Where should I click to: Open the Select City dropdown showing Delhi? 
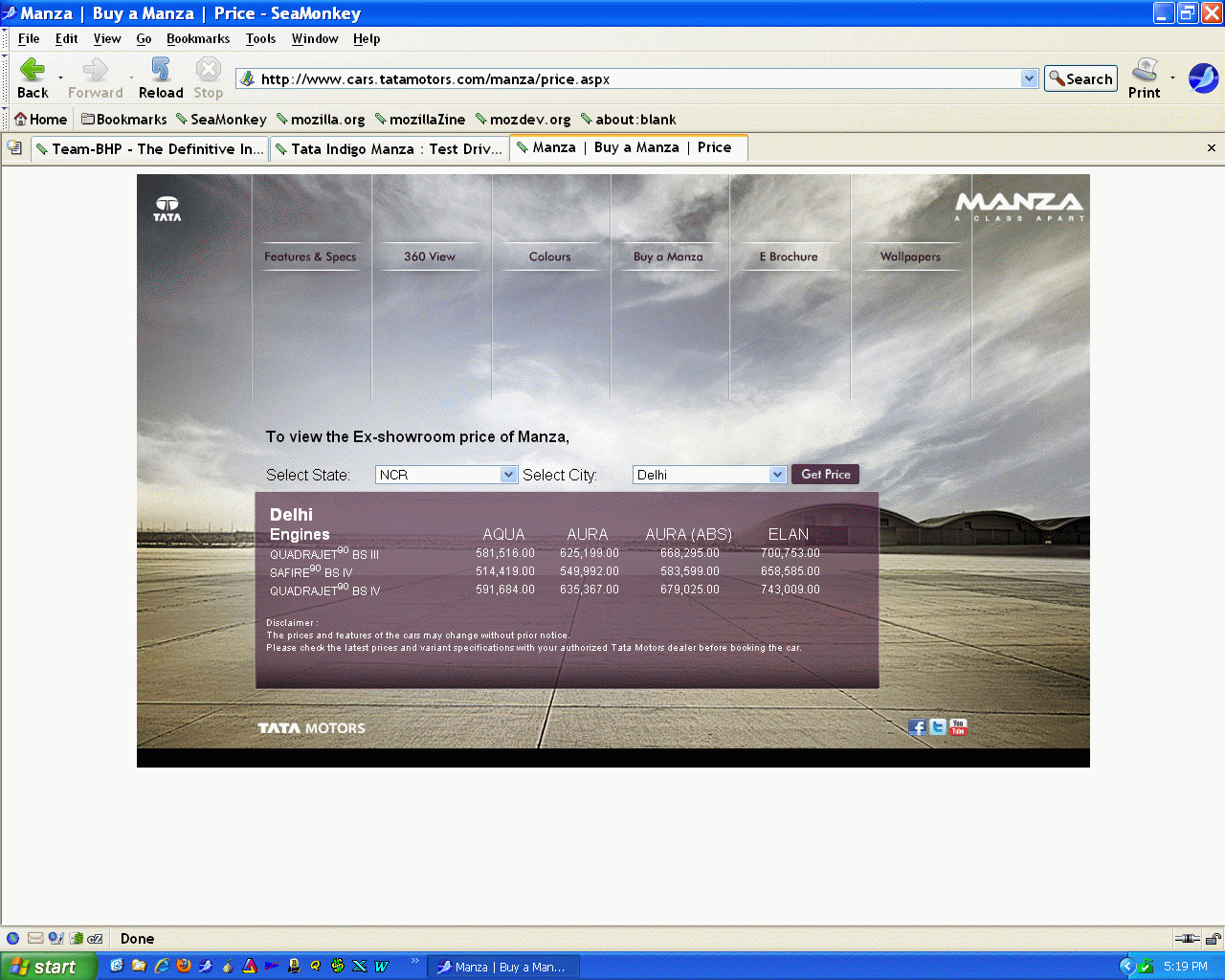pos(709,475)
